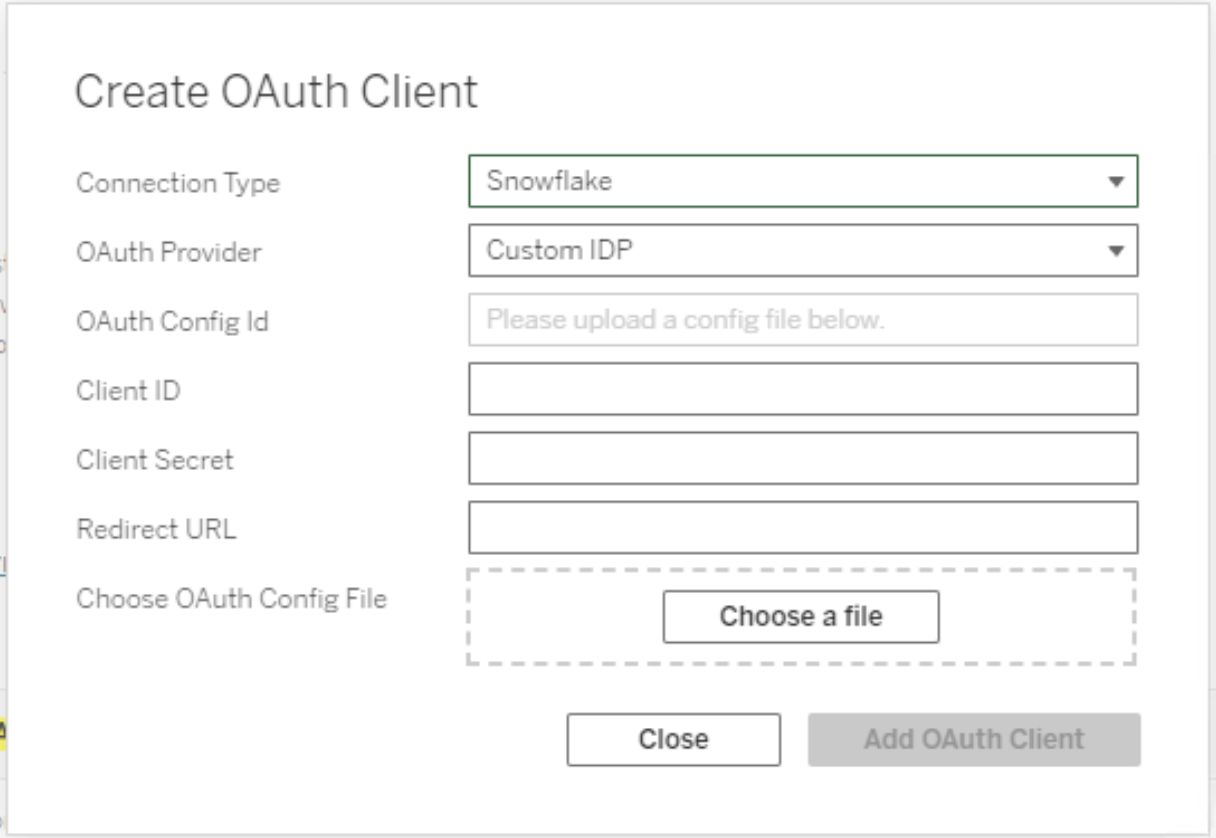Click the Client ID label text
Image resolution: width=1216 pixels, height=838 pixels.
[128, 391]
